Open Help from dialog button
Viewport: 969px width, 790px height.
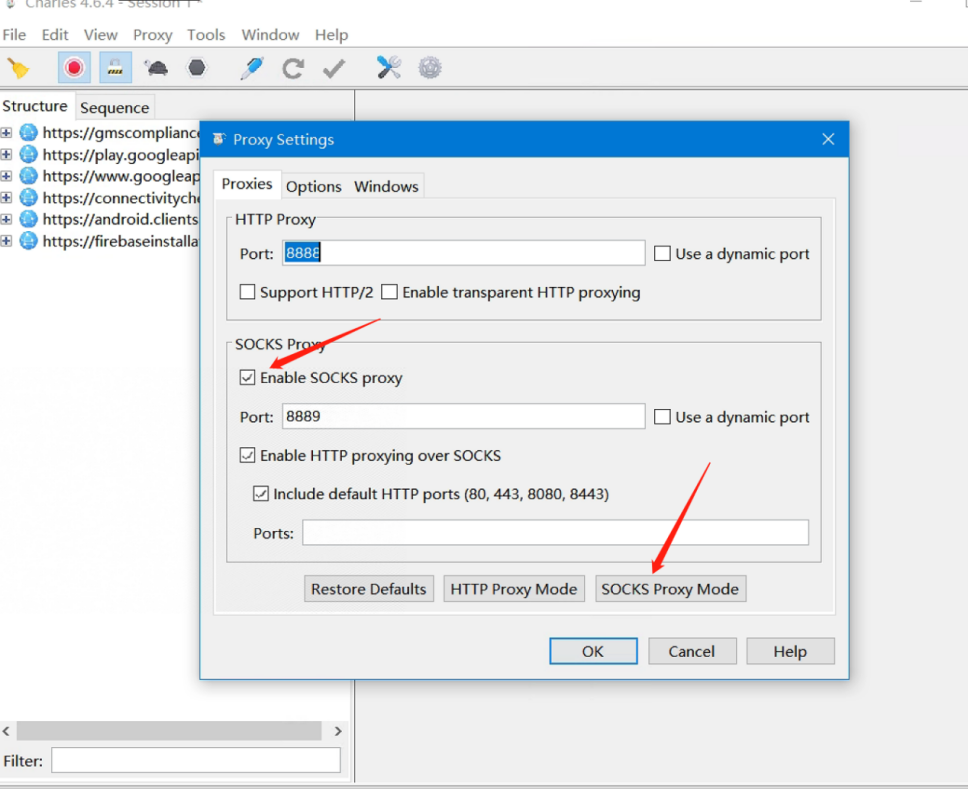[790, 652]
